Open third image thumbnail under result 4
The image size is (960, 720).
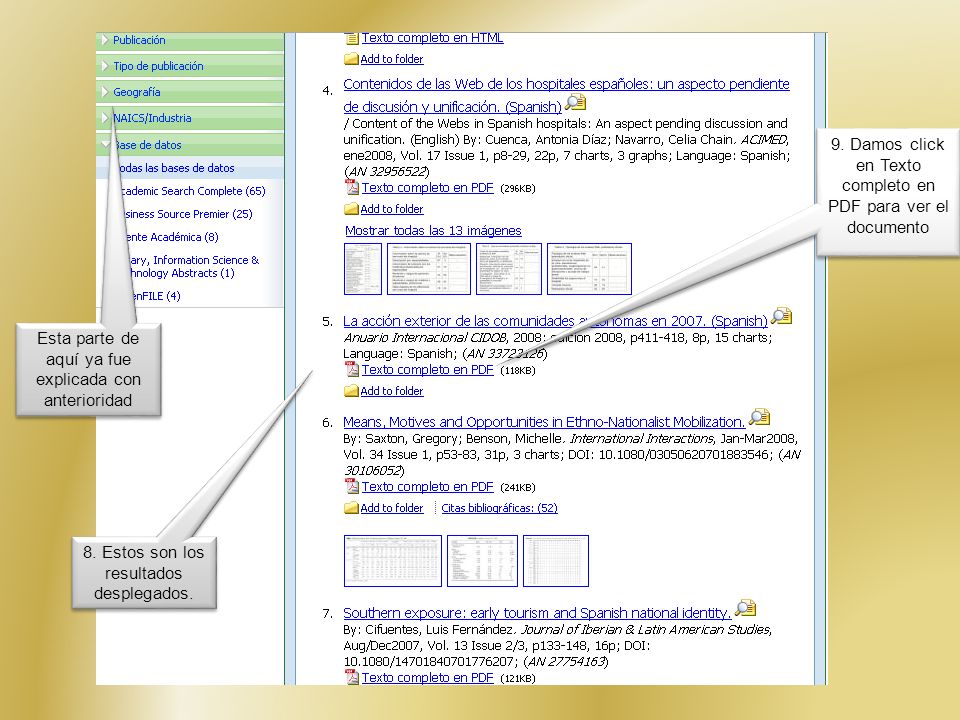tap(509, 269)
